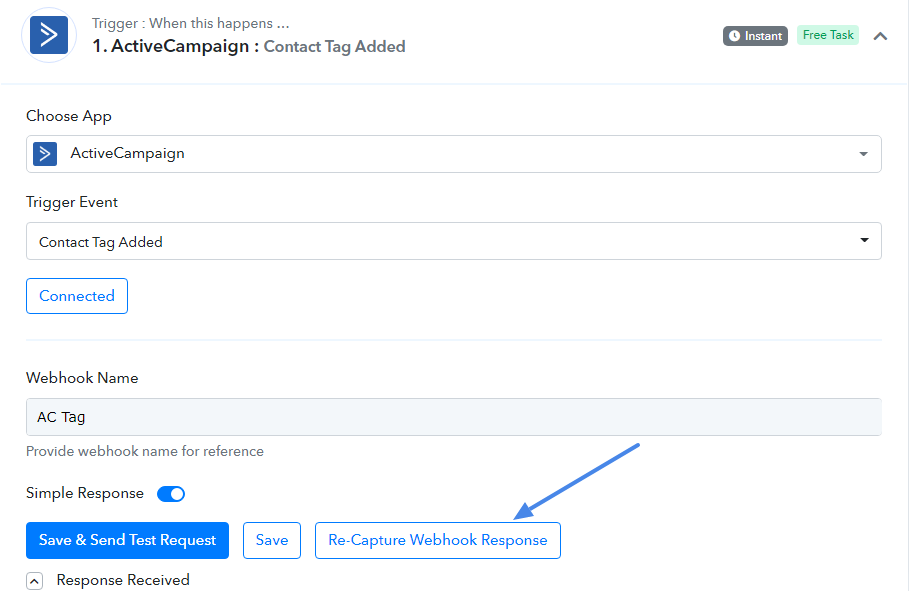Image resolution: width=909 pixels, height=591 pixels.
Task: Click the Contact Tag Added selected value
Action: point(101,242)
